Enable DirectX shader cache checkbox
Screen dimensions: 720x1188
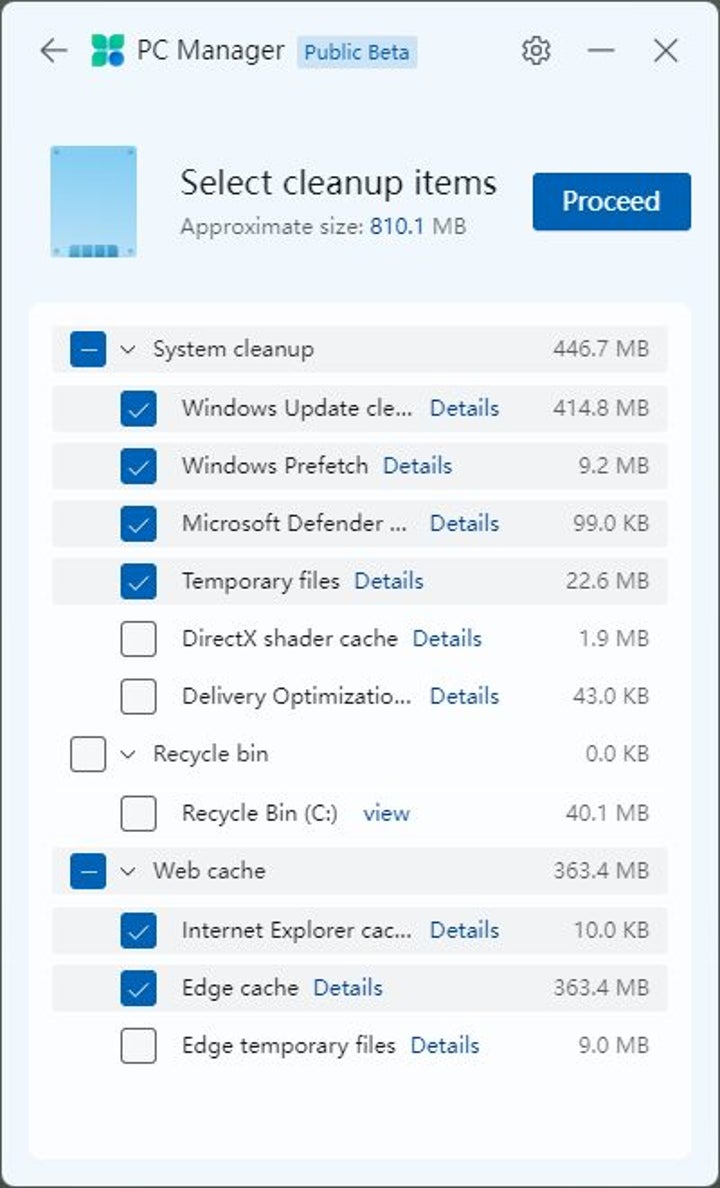coord(138,639)
